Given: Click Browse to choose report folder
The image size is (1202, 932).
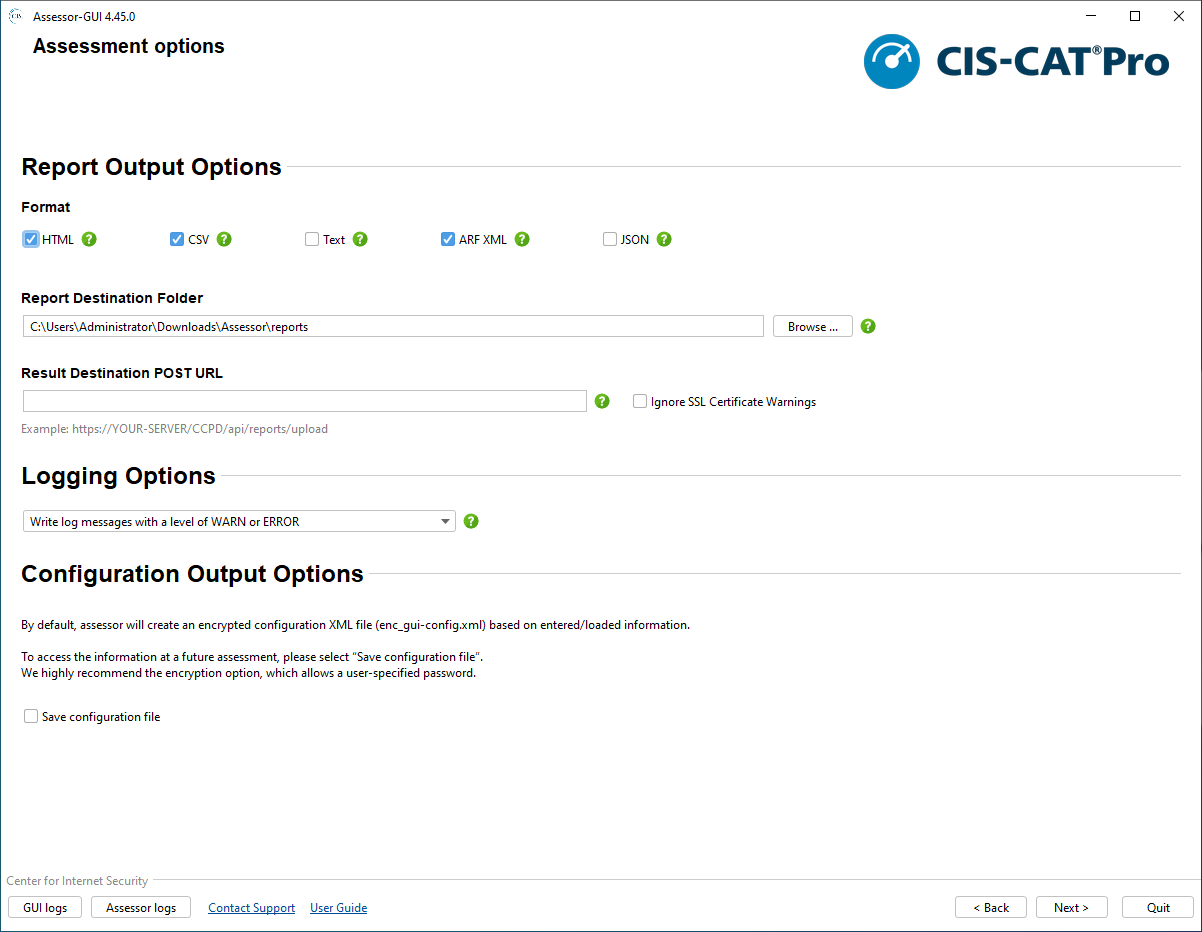Looking at the screenshot, I should [x=812, y=327].
